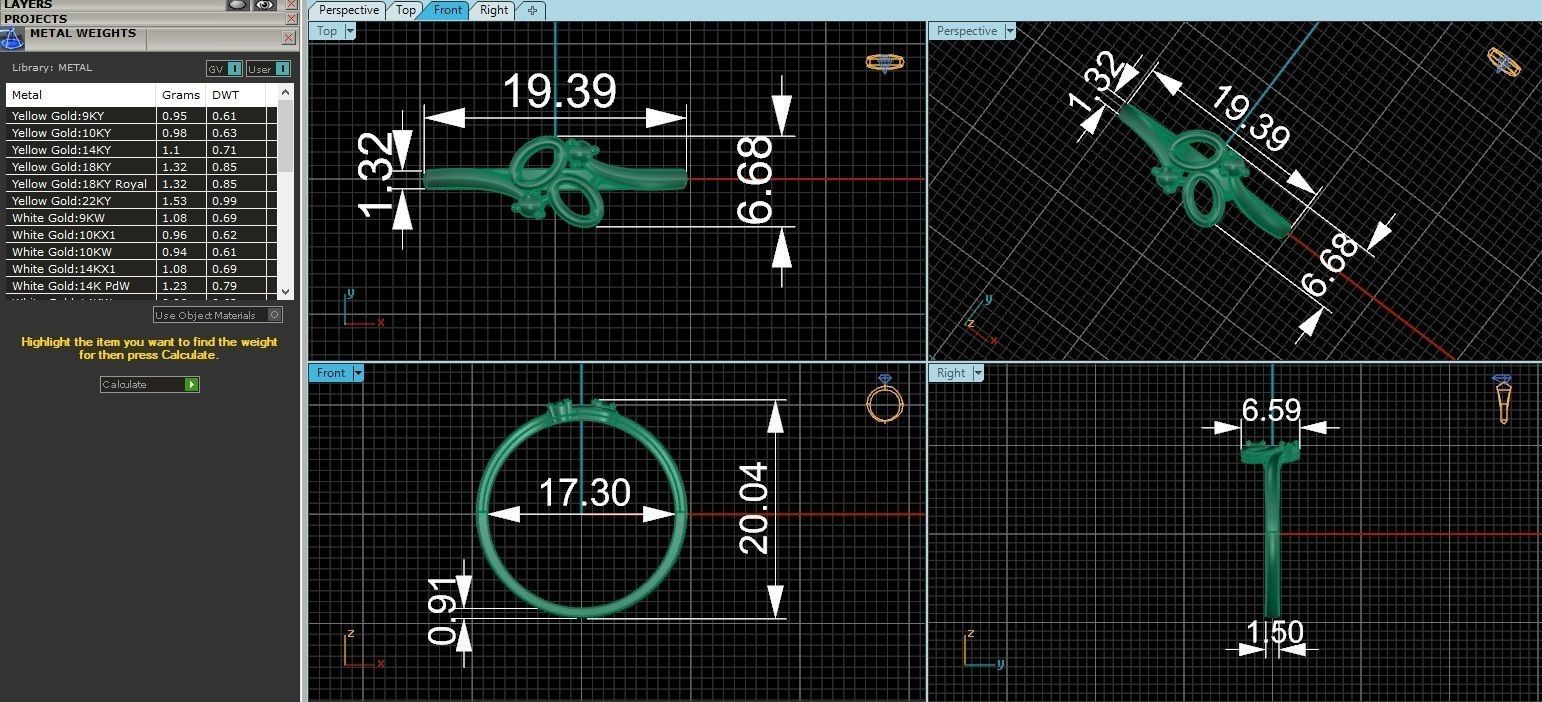The image size is (1542, 702).
Task: Click the Metal column header
Action: pos(81,95)
